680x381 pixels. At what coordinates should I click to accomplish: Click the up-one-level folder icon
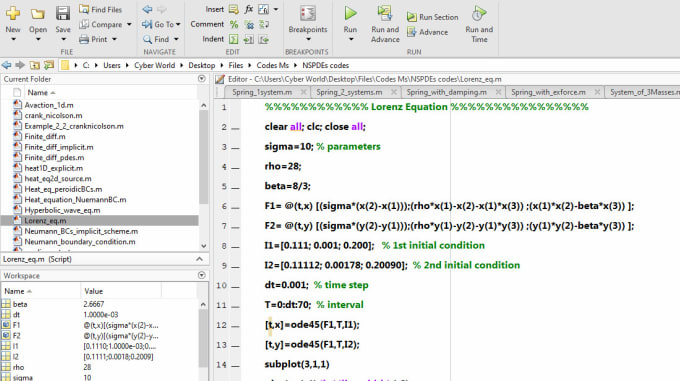(x=35, y=65)
